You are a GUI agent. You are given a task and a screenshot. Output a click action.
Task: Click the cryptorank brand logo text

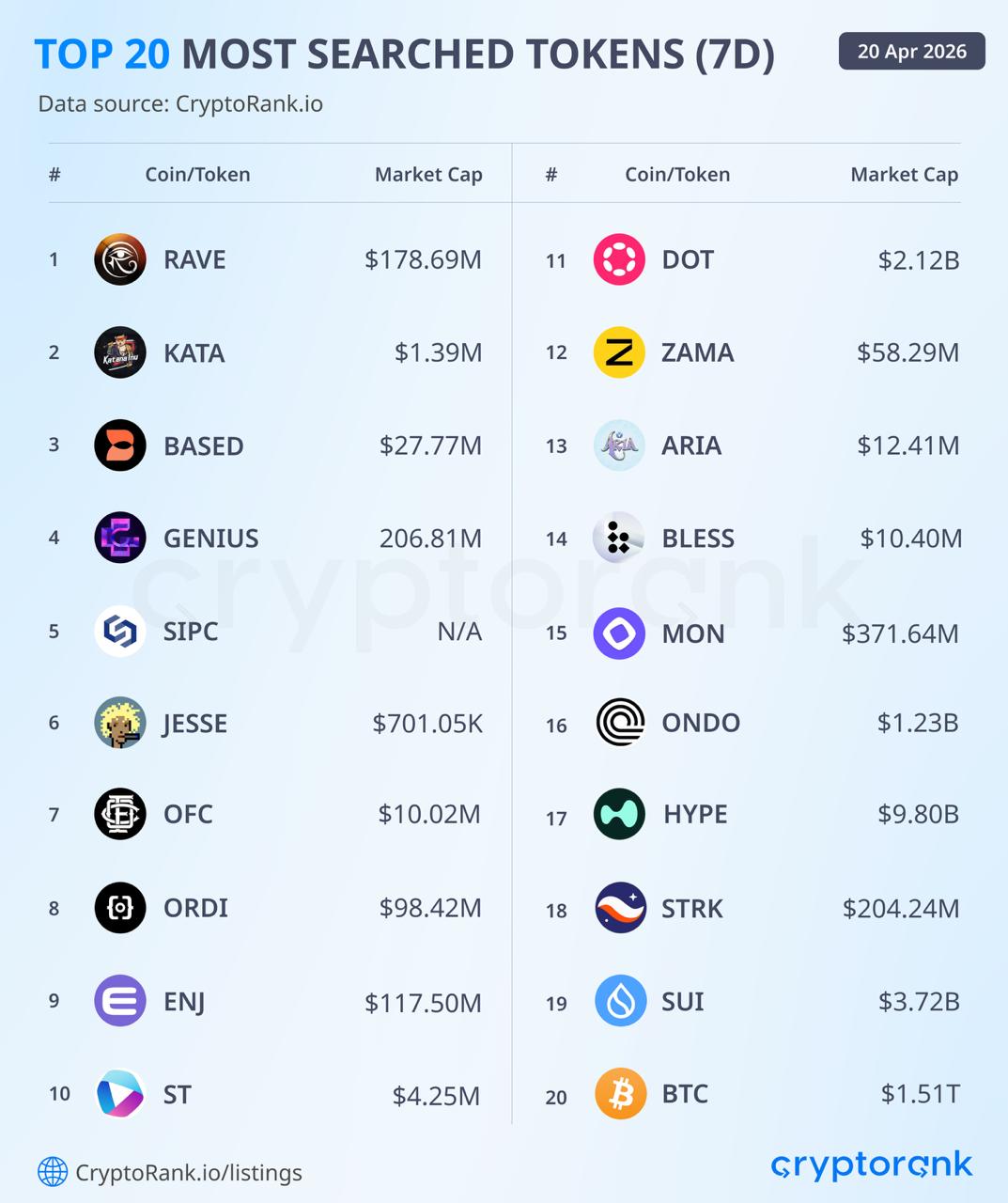coord(872,1165)
